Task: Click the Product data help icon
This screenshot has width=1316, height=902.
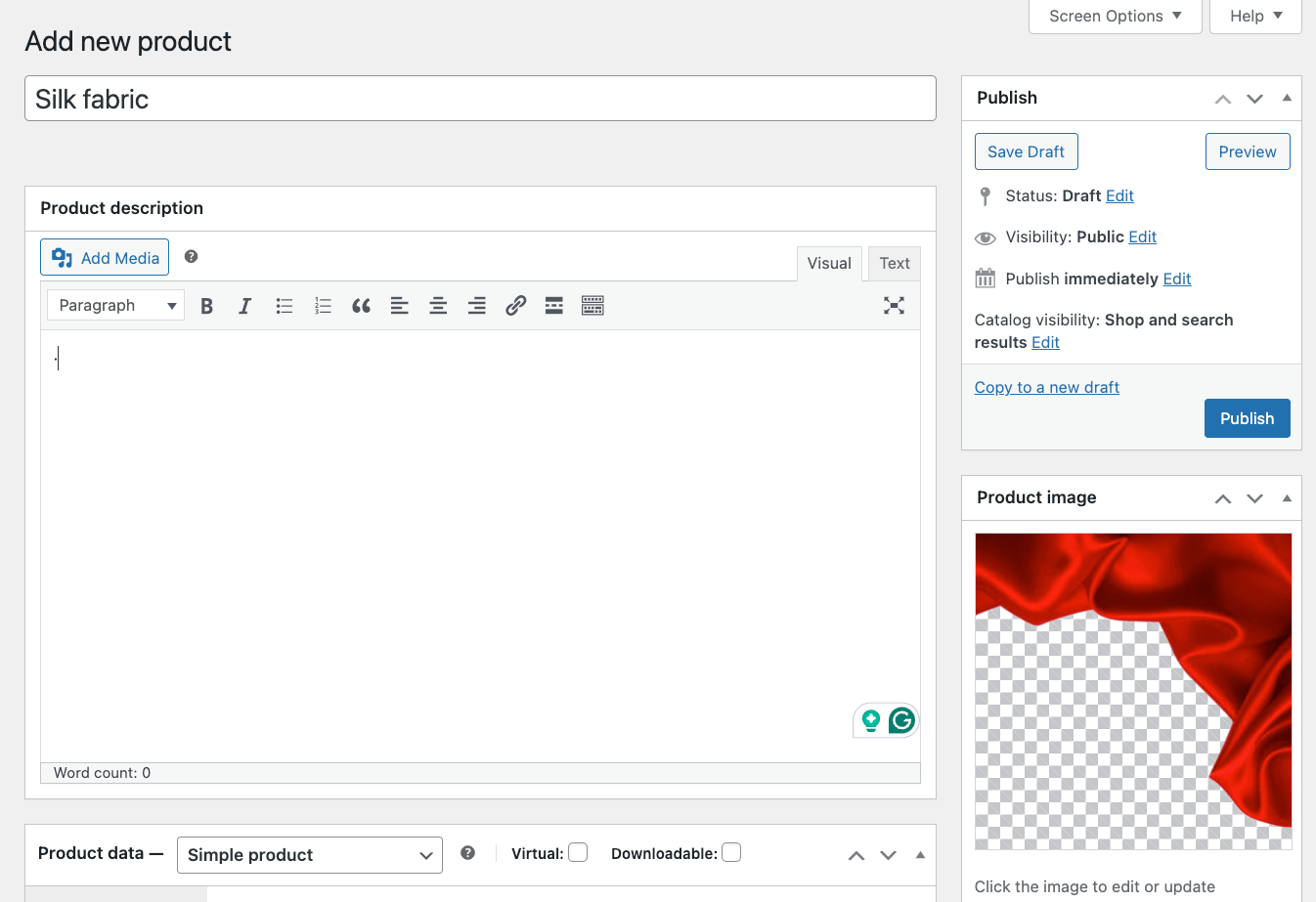Action: coord(468,853)
